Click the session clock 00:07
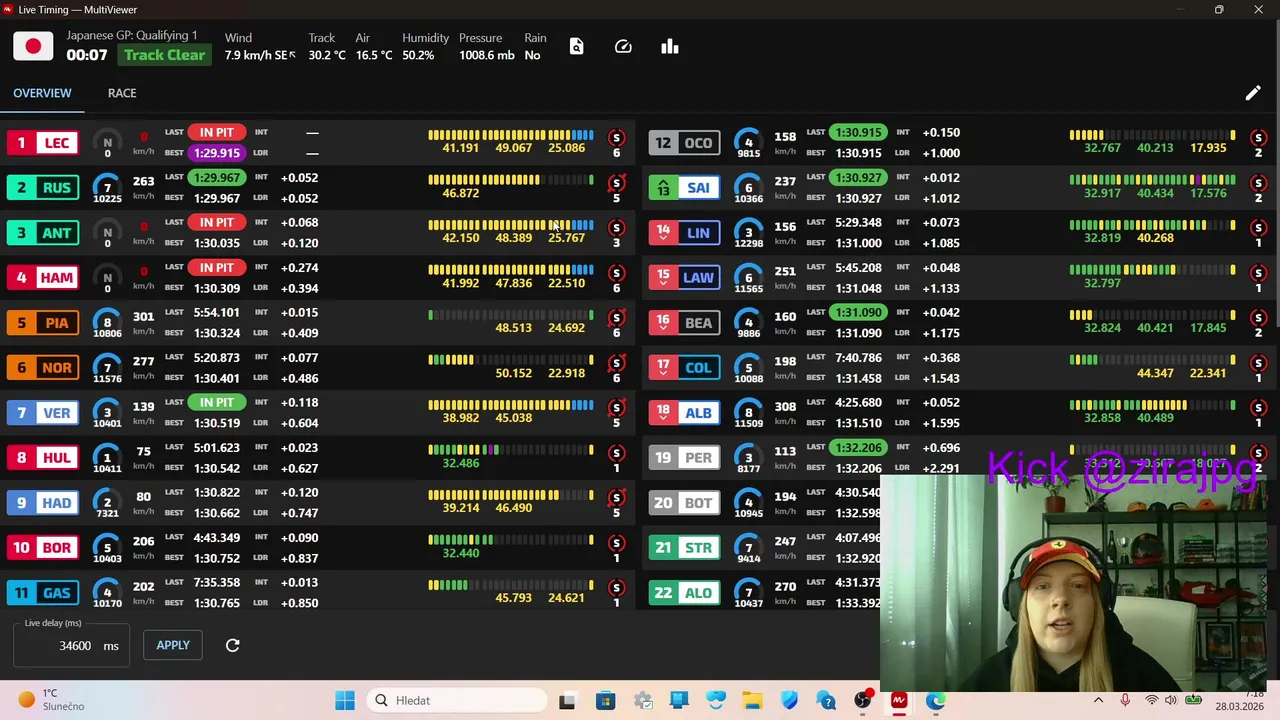Viewport: 1280px width, 720px height. [87, 55]
